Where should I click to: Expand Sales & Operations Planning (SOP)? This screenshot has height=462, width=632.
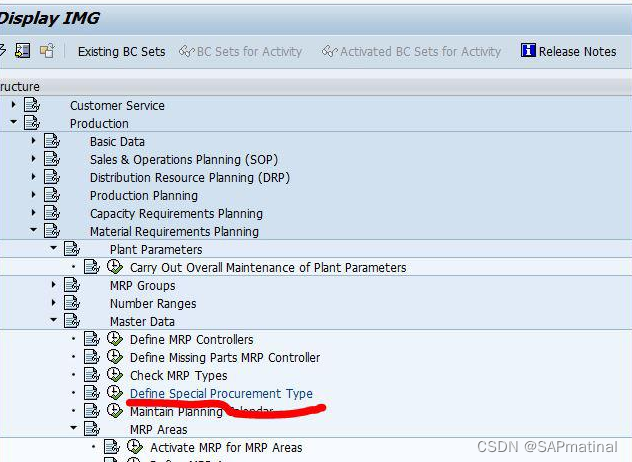34,159
